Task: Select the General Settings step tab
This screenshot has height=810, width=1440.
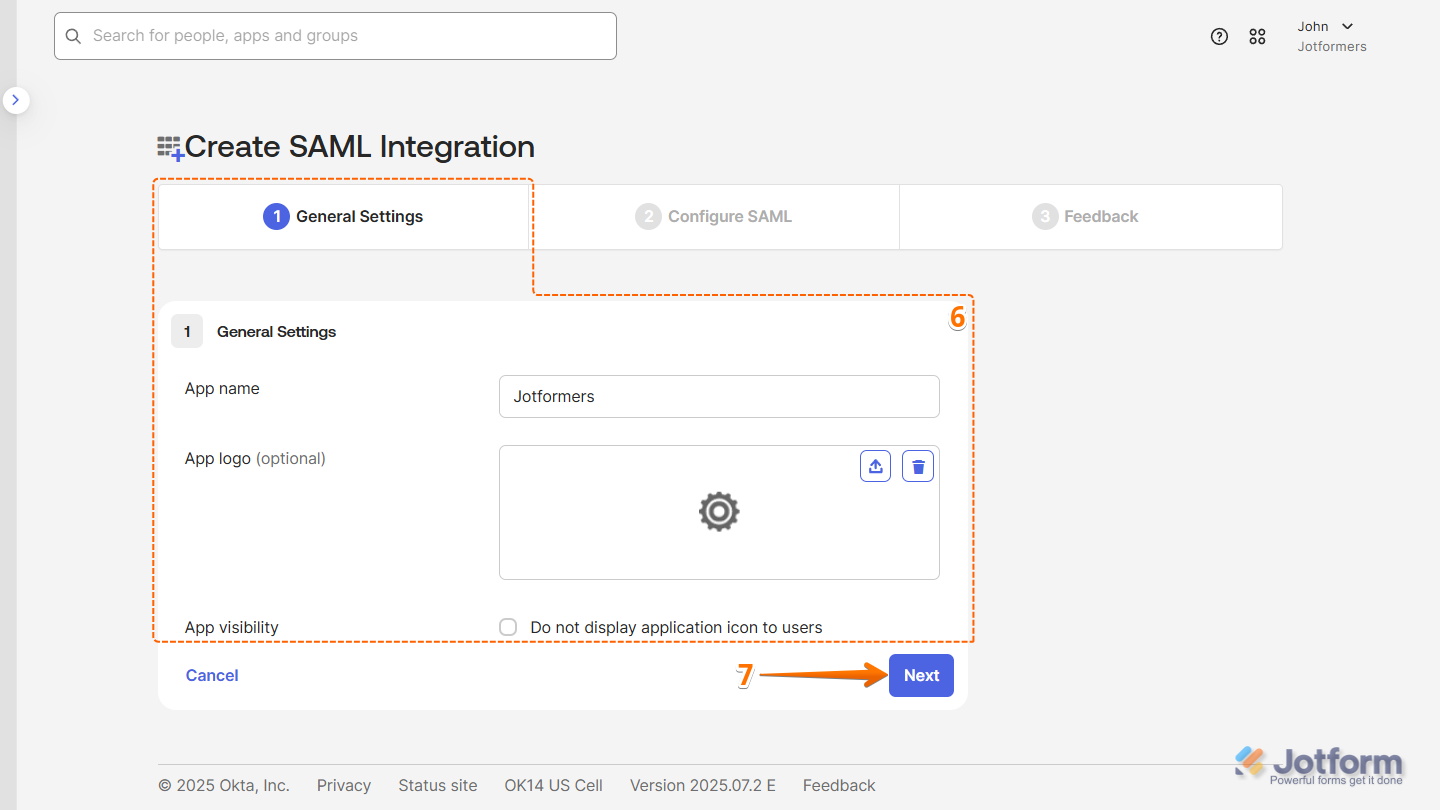Action: coord(343,216)
